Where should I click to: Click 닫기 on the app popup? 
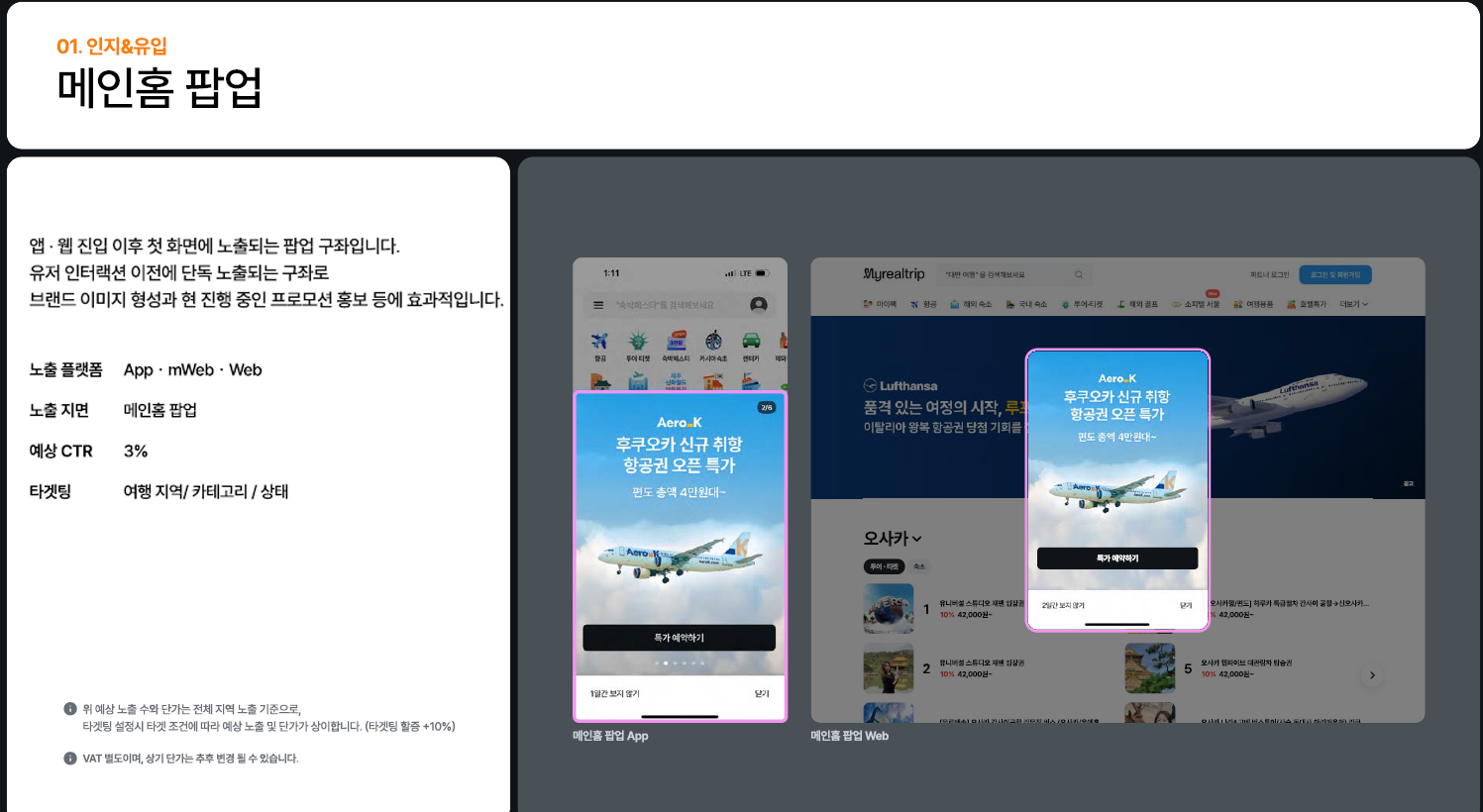coord(762,694)
